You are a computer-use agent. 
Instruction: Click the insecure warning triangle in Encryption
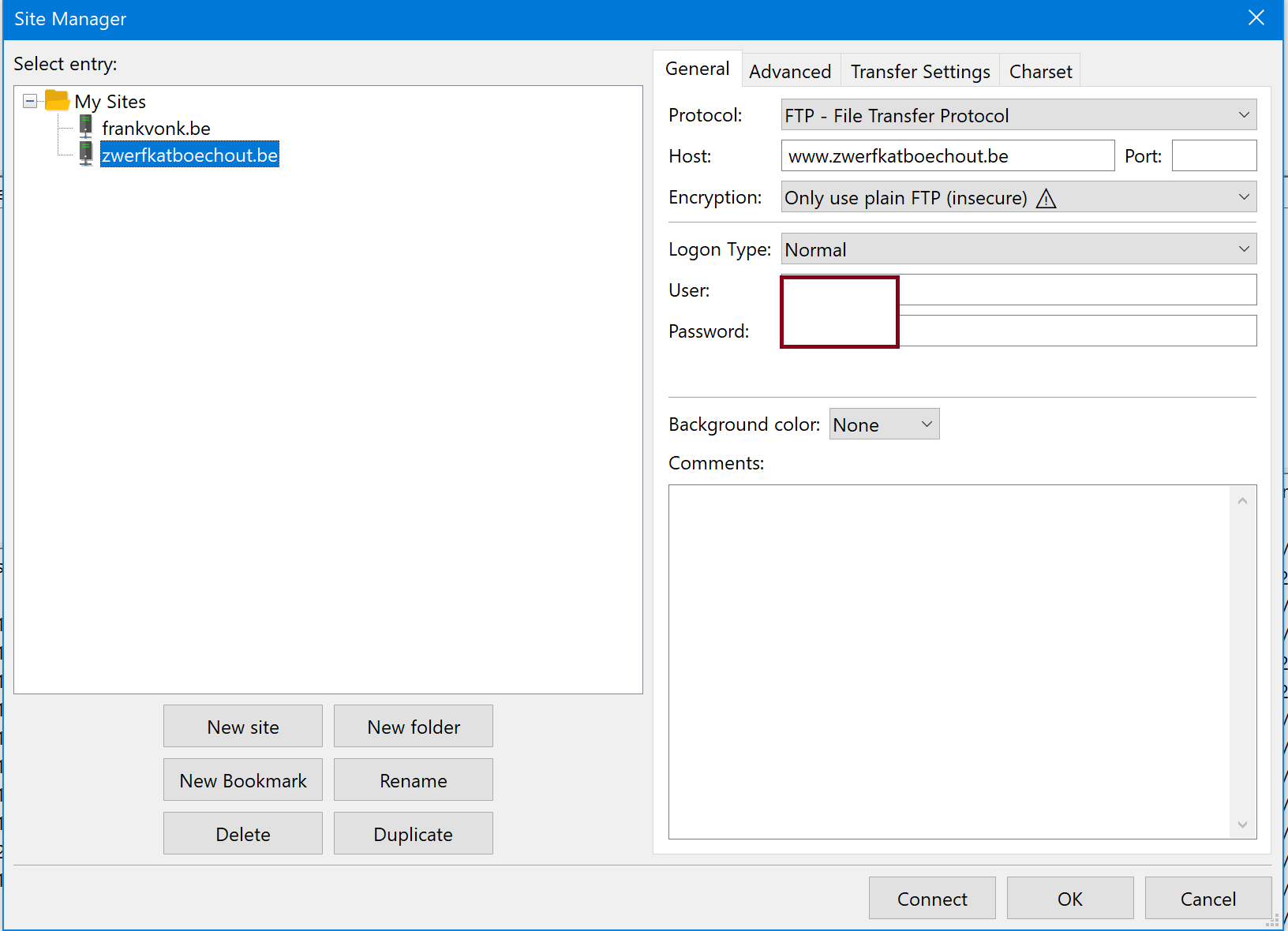pyautogui.click(x=1046, y=198)
